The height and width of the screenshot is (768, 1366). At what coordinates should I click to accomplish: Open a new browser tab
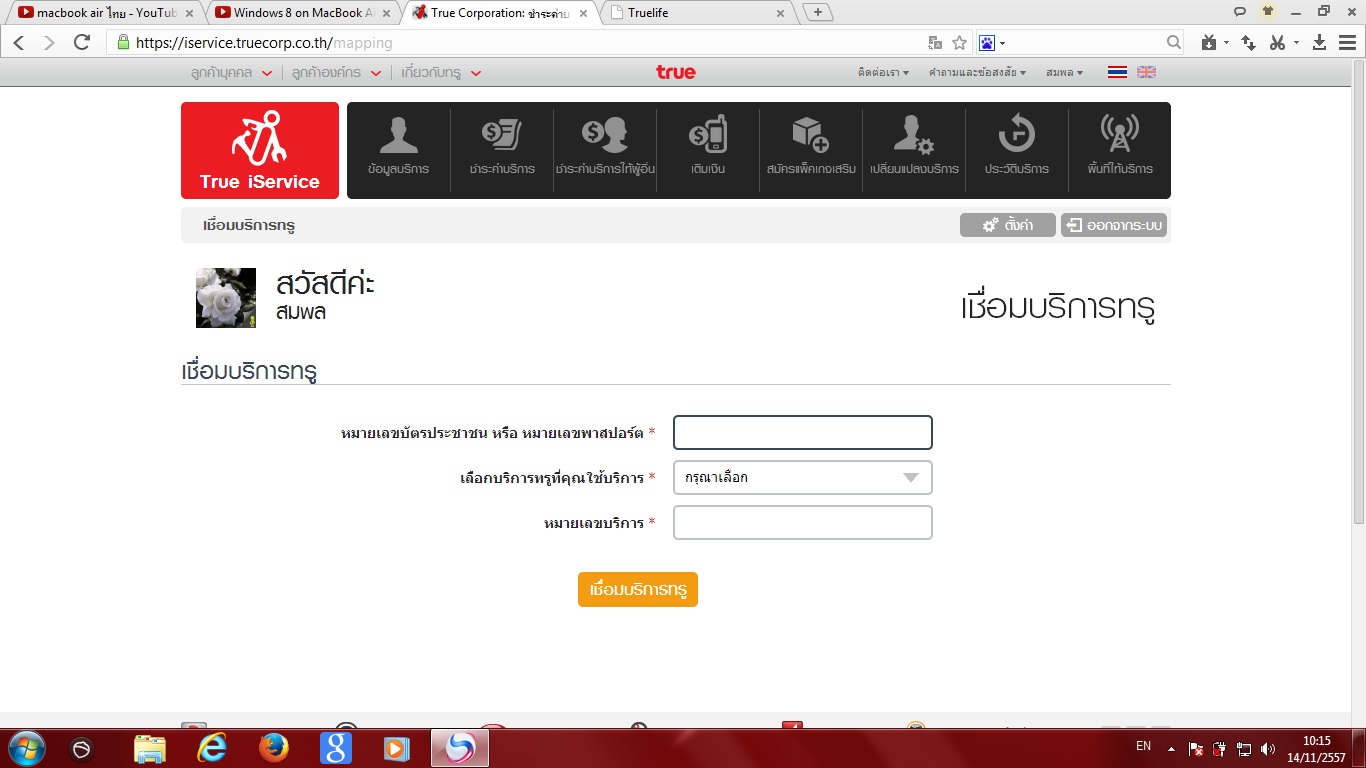(x=818, y=12)
